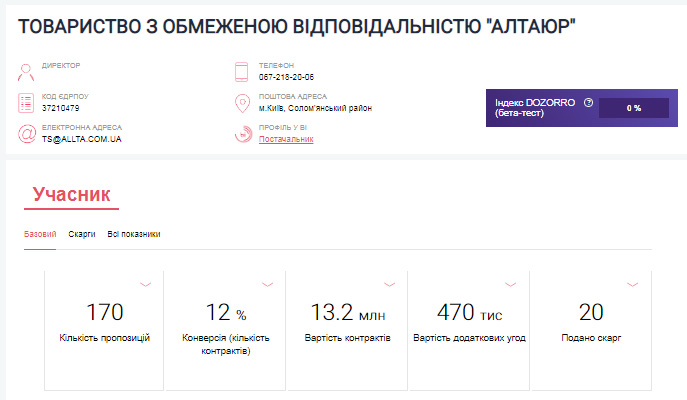Click the phone number 067-218-20-06
The width and height of the screenshot is (687, 400).
pos(286,77)
